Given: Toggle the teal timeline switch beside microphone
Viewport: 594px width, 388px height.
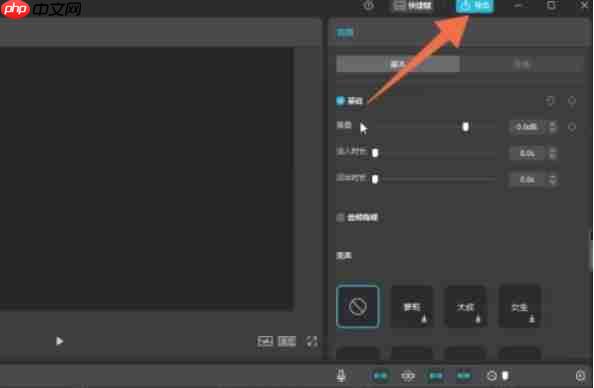Looking at the screenshot, I should (380, 375).
